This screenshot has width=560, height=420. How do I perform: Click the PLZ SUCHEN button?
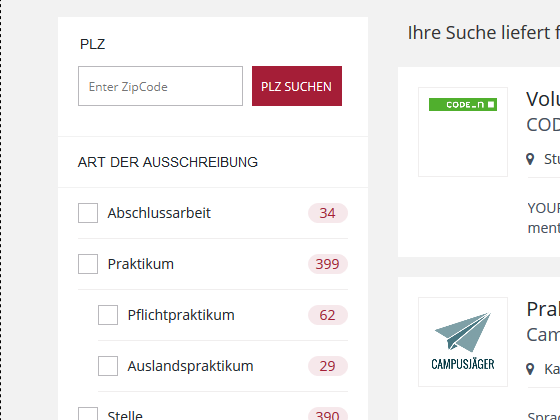point(297,86)
